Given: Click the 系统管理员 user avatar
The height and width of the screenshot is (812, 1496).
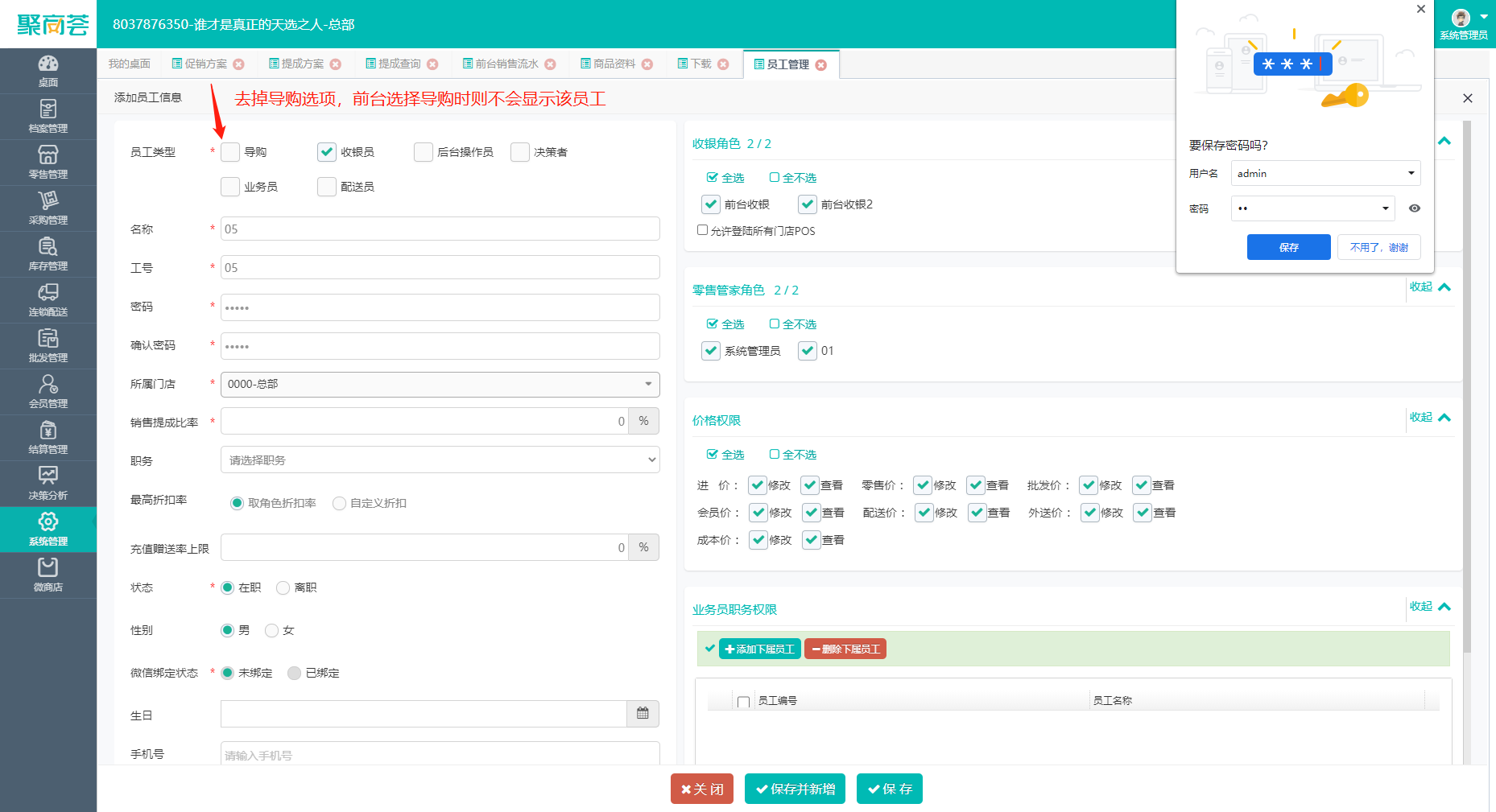Looking at the screenshot, I should (x=1461, y=18).
